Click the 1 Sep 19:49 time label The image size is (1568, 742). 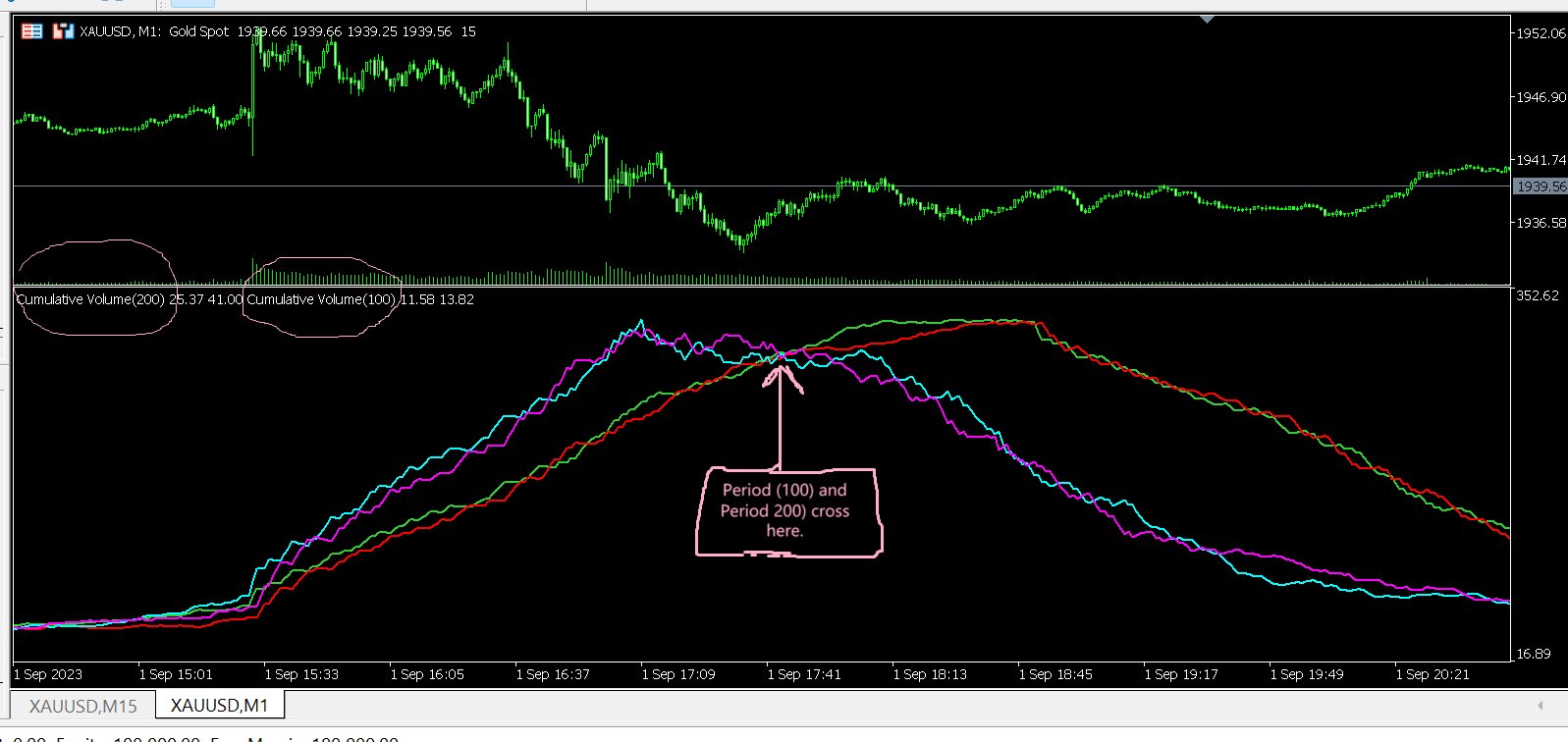point(1307,674)
